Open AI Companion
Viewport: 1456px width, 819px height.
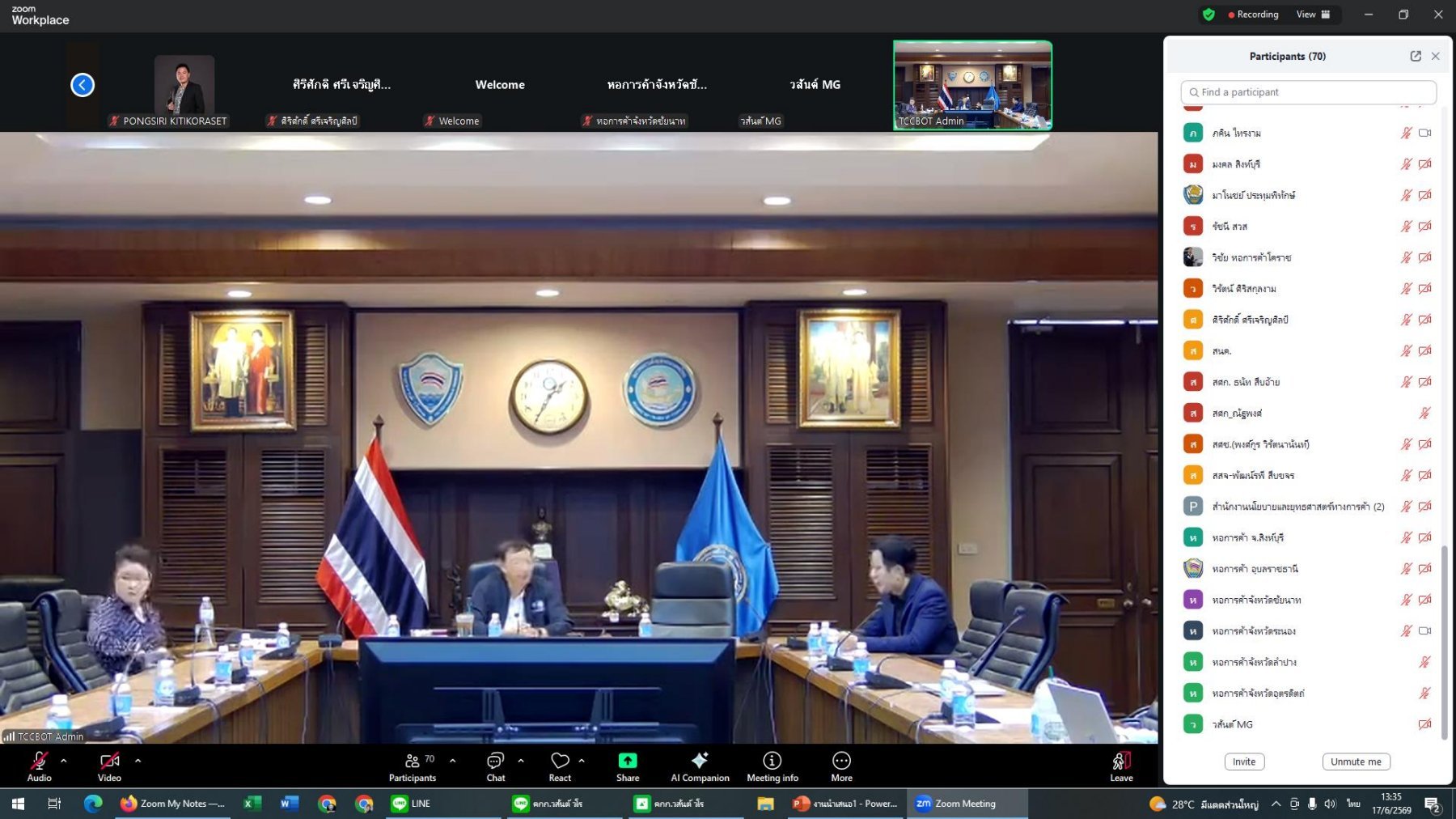tap(700, 766)
